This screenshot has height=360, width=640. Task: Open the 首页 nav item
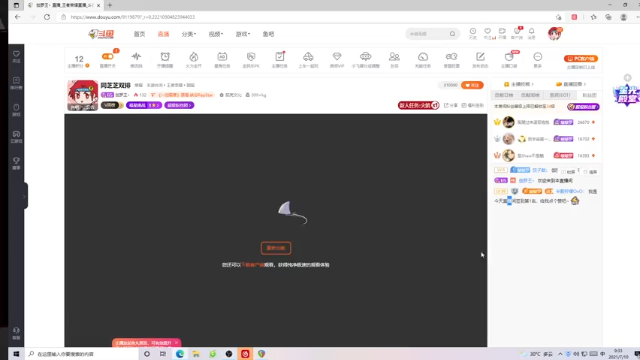[139, 34]
